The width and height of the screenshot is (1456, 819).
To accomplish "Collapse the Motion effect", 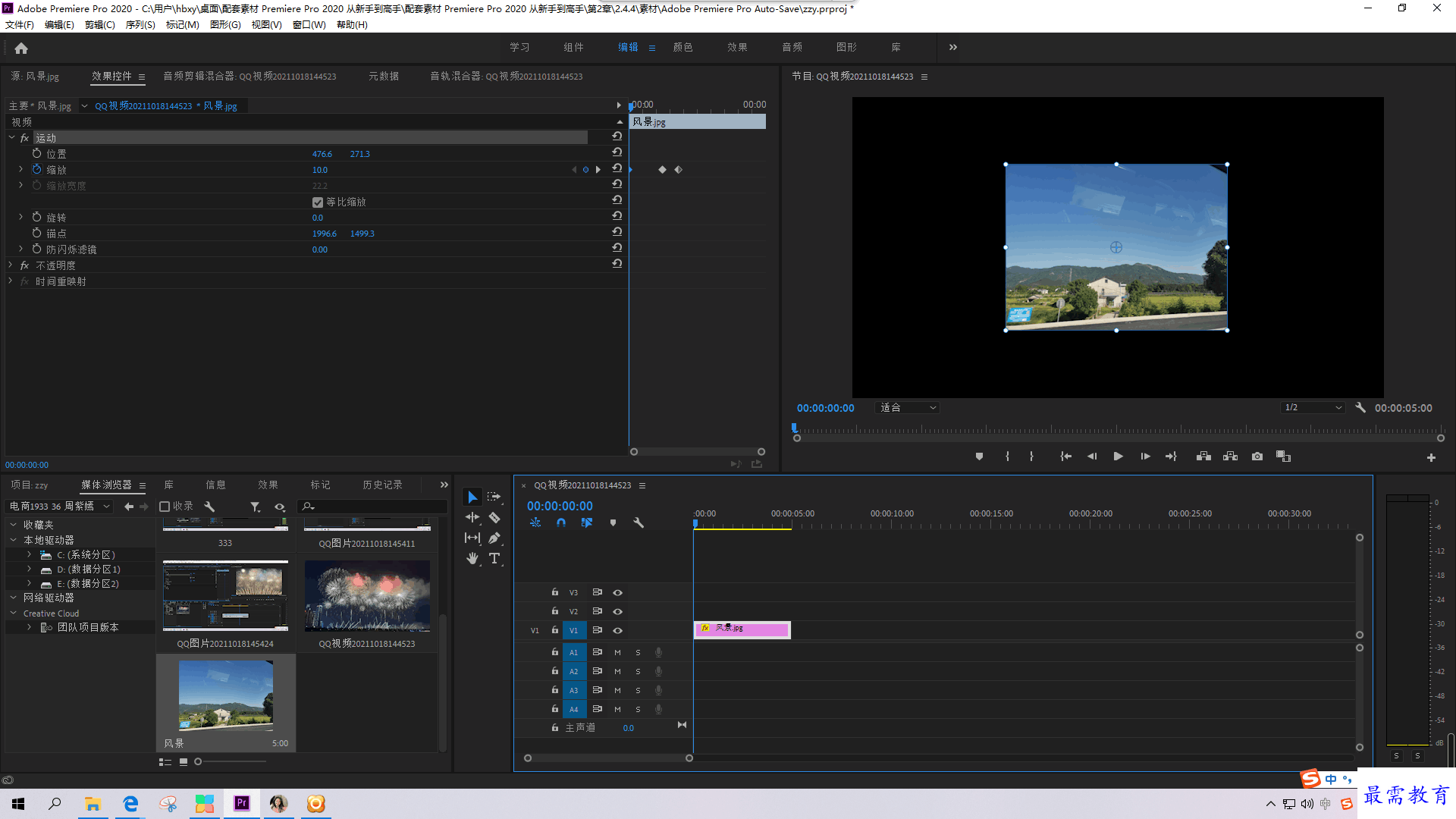I will coord(11,137).
